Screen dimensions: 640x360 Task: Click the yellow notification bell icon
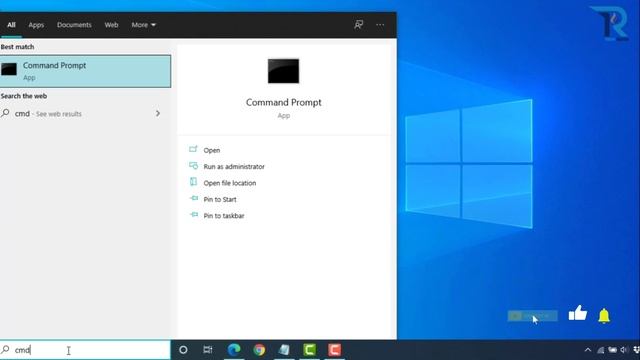(604, 316)
